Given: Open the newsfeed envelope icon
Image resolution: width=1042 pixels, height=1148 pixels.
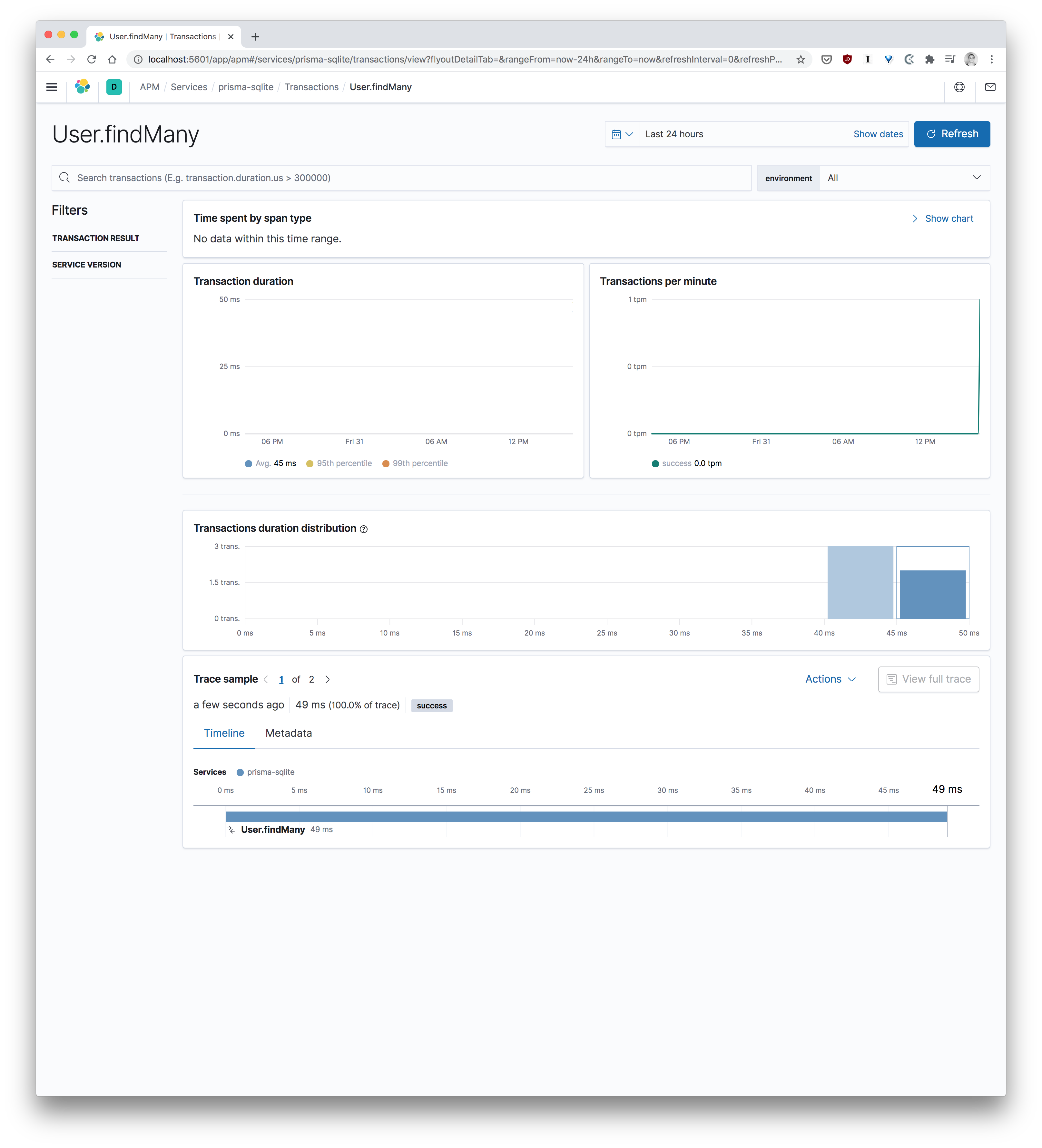Looking at the screenshot, I should pos(990,87).
